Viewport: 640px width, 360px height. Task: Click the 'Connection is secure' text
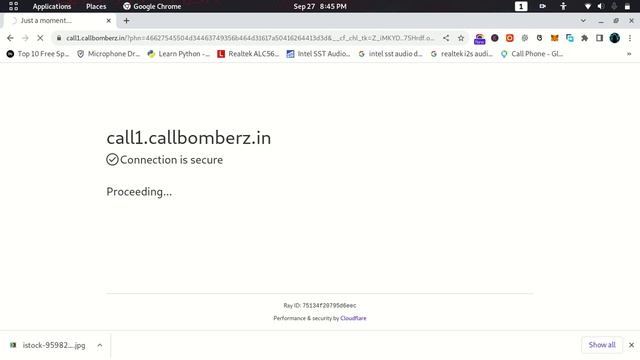171,160
